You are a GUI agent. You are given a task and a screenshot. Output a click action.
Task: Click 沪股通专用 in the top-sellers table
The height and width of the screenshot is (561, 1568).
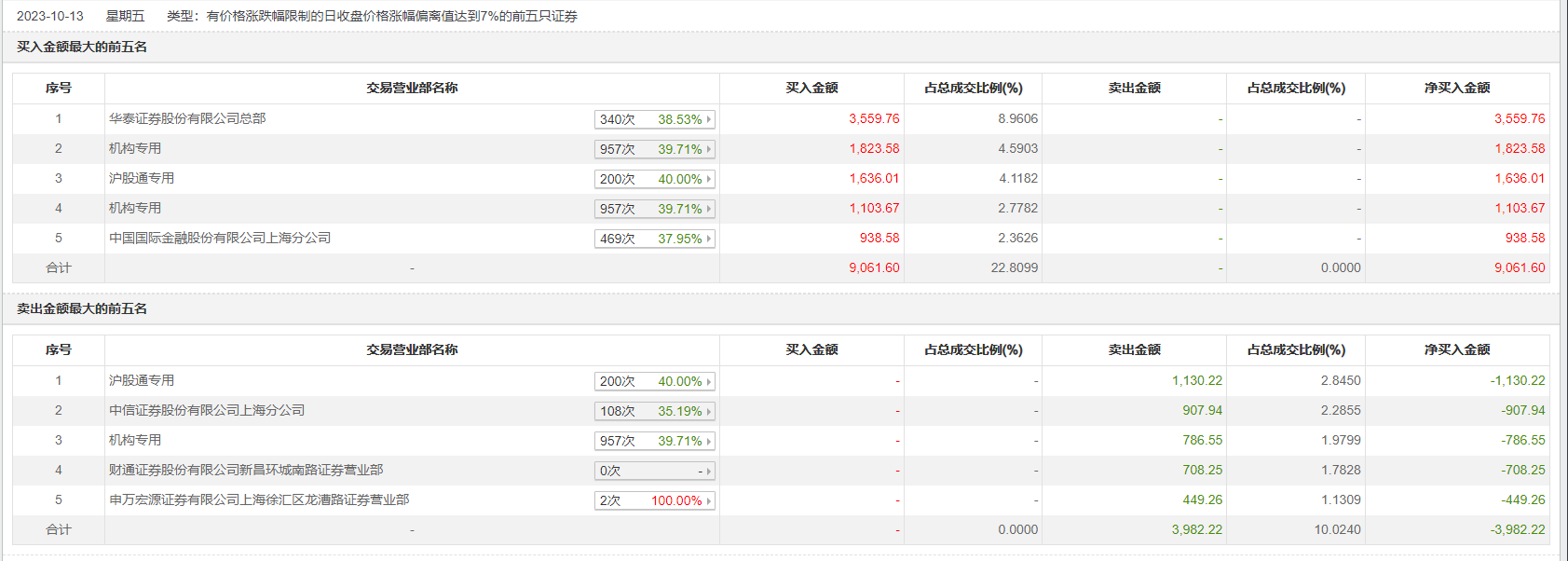[x=142, y=380]
